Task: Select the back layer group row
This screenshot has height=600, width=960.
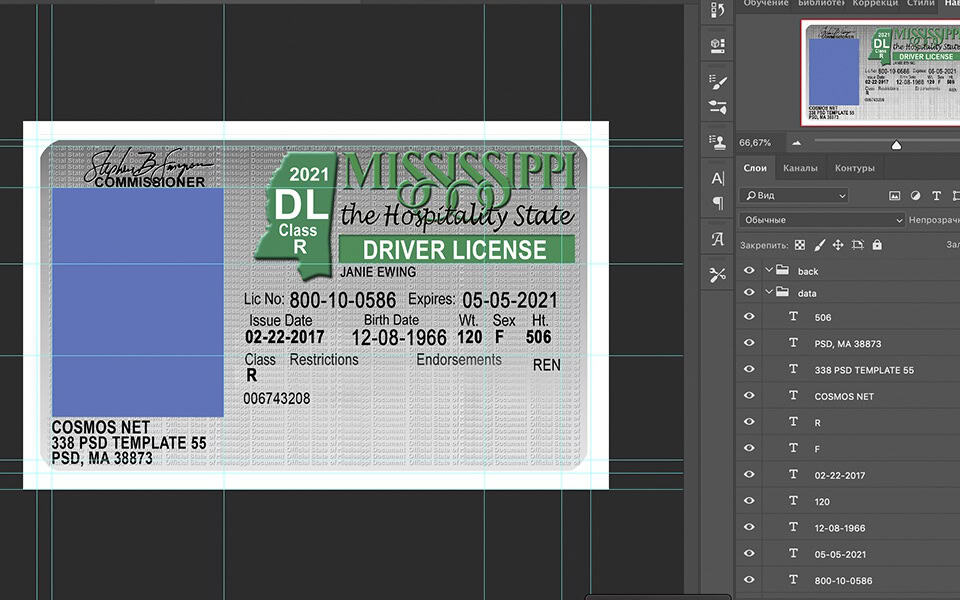Action: point(849,271)
